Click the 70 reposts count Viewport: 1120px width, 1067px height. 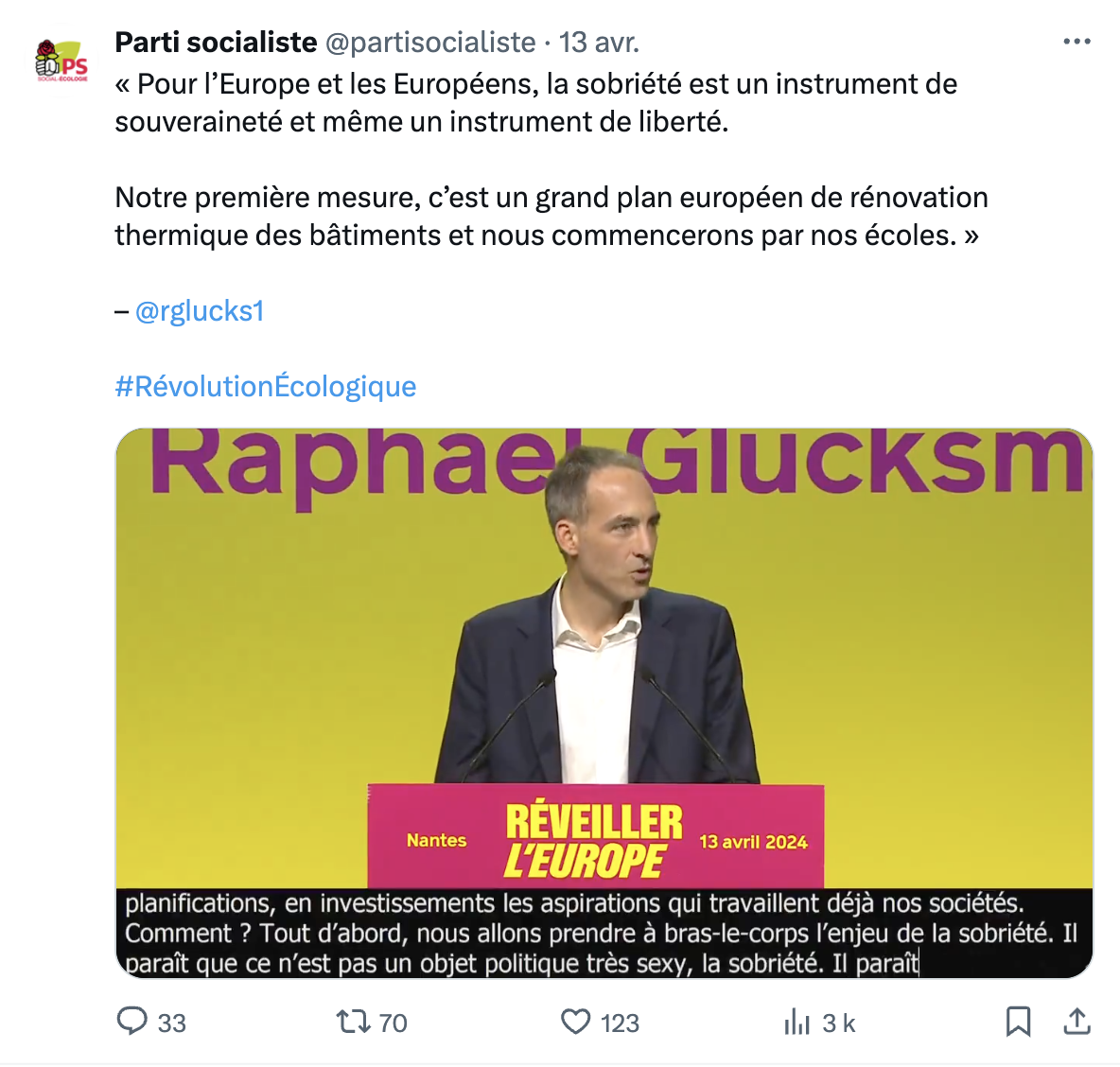tap(393, 1023)
